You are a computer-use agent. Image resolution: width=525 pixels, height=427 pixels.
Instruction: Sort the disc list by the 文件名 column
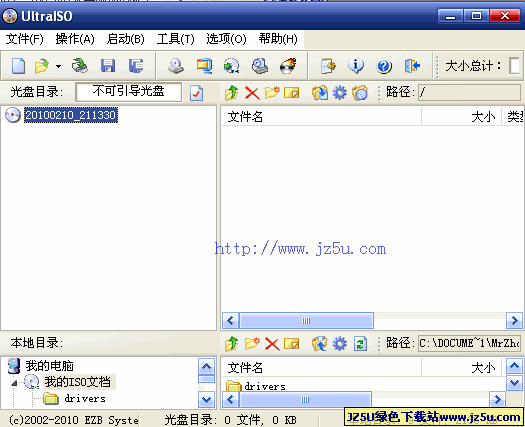(x=321, y=117)
